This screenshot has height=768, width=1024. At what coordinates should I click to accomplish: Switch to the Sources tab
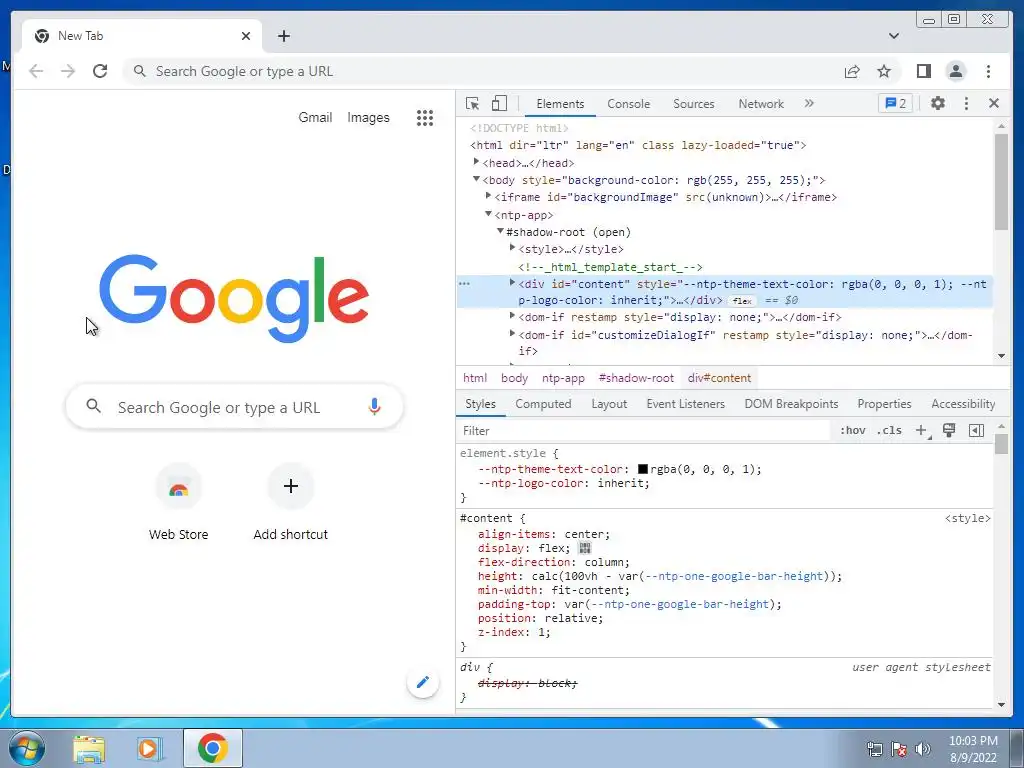[694, 104]
